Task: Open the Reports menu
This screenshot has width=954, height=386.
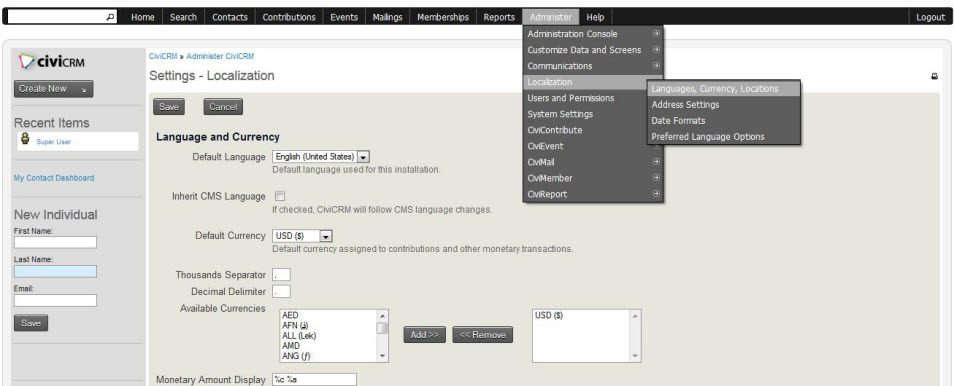Action: click(x=499, y=17)
